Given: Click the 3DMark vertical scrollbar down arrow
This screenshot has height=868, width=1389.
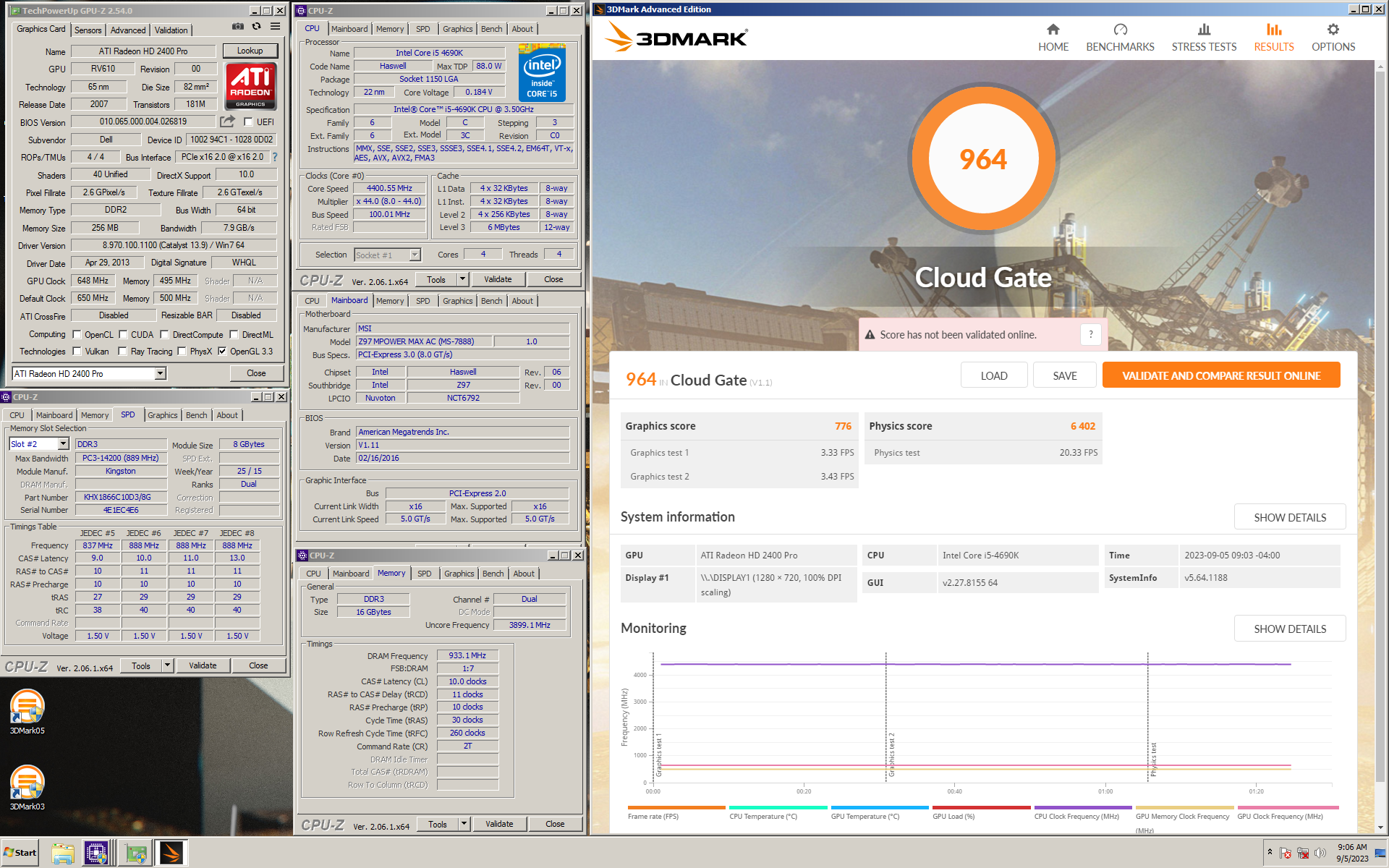Looking at the screenshot, I should (1381, 827).
